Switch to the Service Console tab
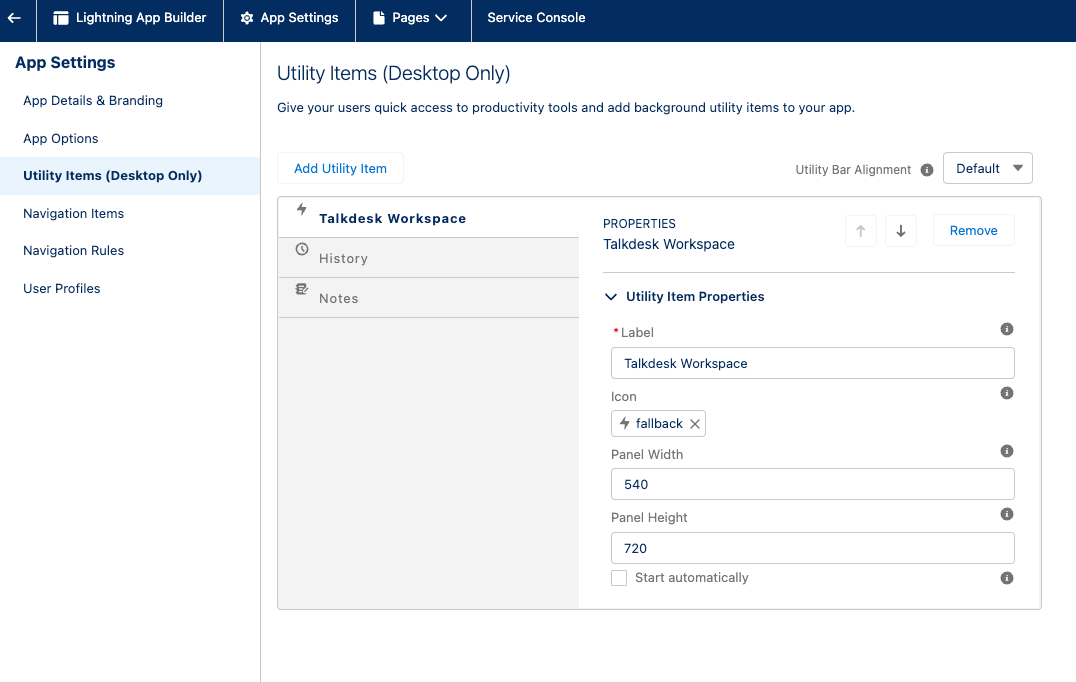Image resolution: width=1076 pixels, height=682 pixels. [536, 16]
